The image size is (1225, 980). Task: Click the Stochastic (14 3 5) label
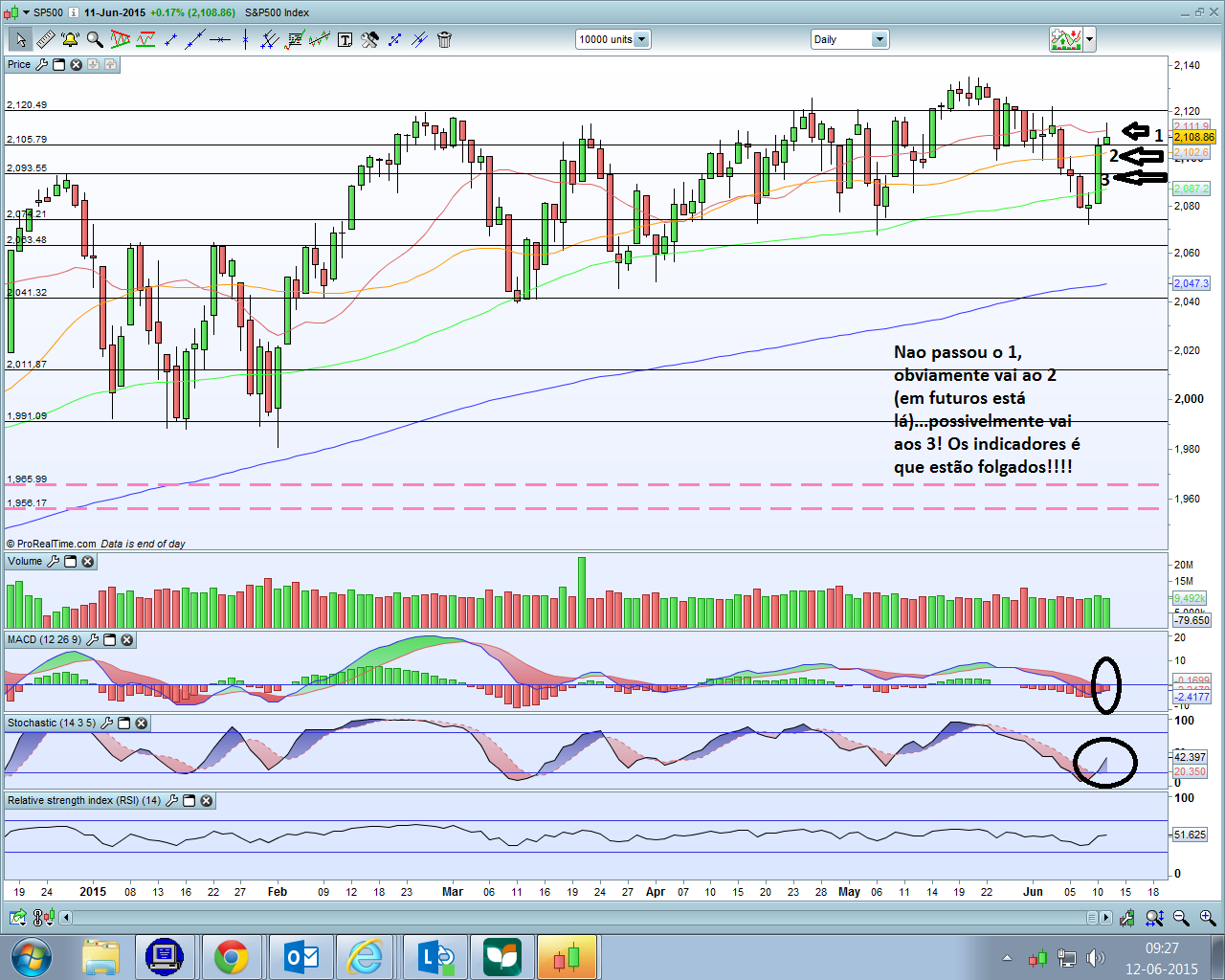point(52,724)
